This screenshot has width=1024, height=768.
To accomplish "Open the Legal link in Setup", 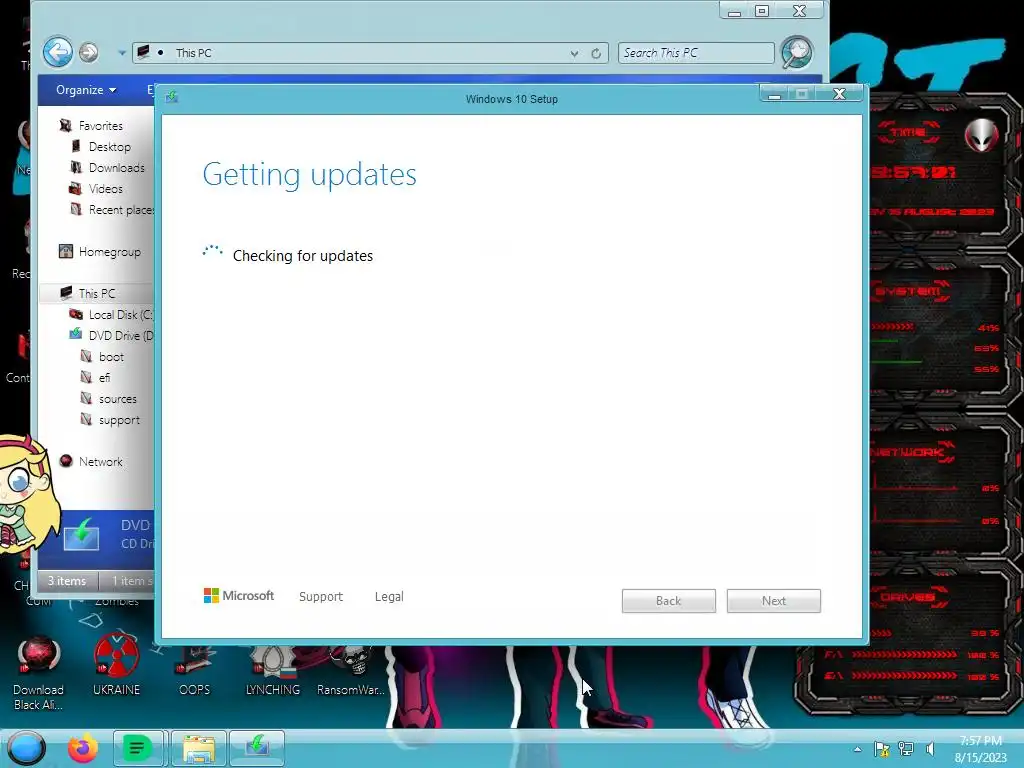I will pyautogui.click(x=389, y=596).
